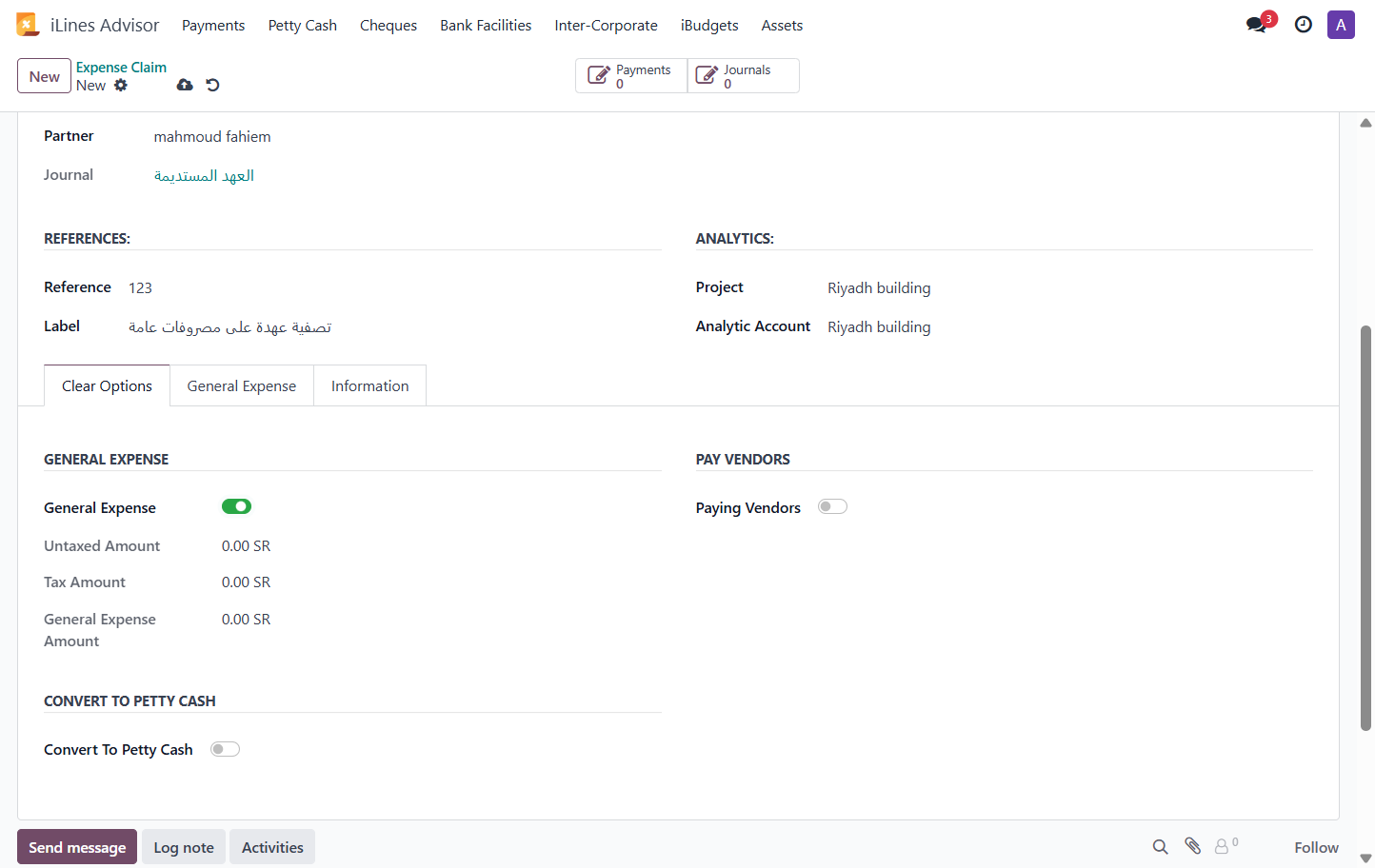The width and height of the screenshot is (1375, 868).
Task: Open the Journals smart button
Action: [744, 76]
